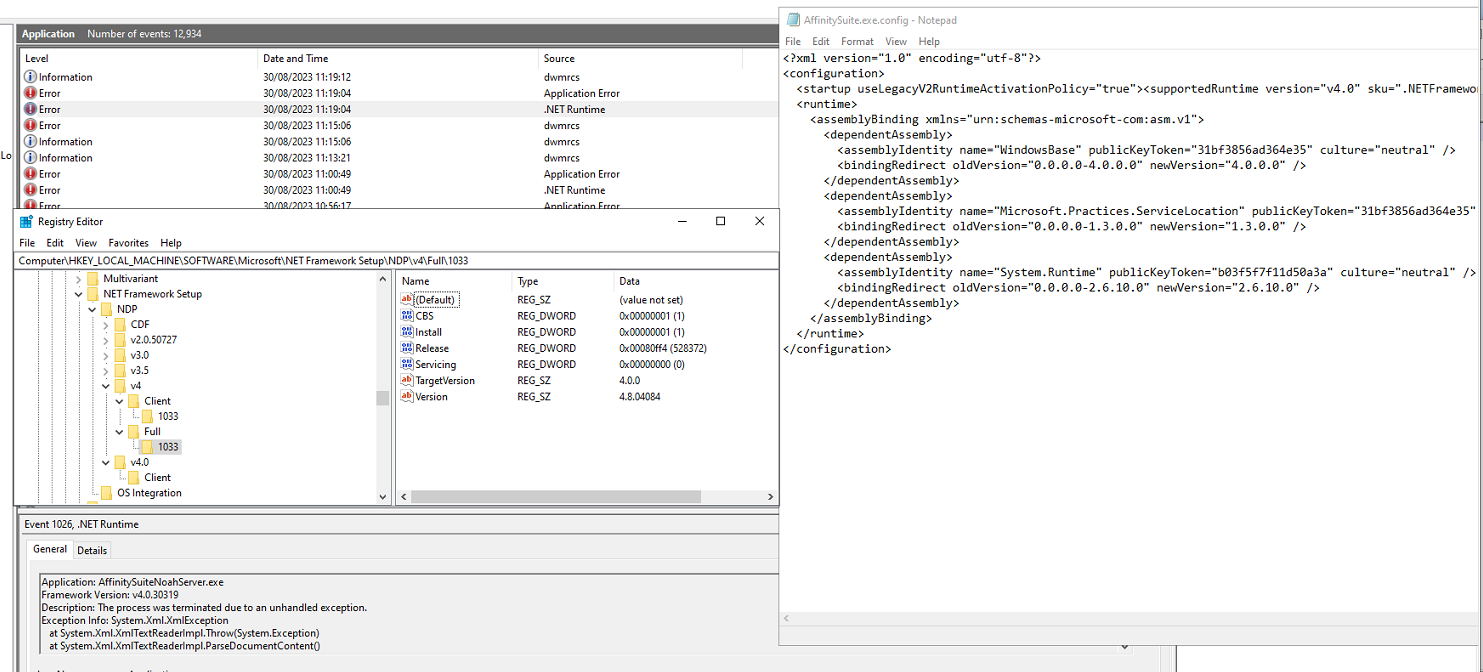Viewport: 1483px width, 672px height.
Task: Expand the v3.5 registry key
Action: [104, 370]
